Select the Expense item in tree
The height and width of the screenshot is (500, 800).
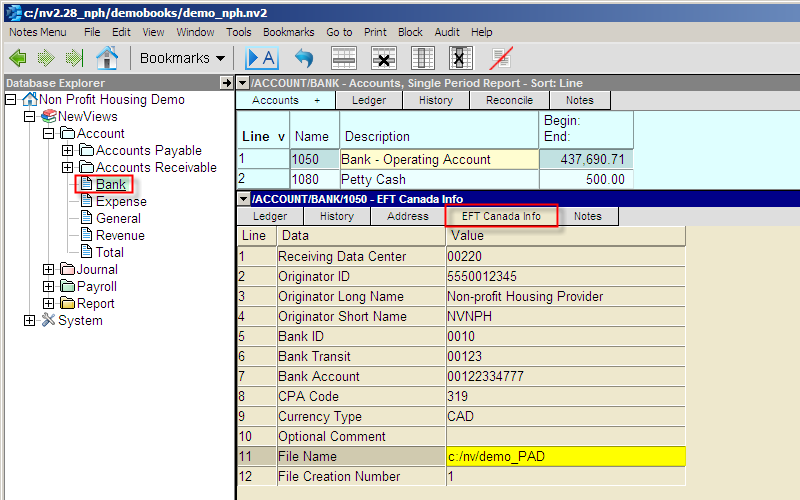point(120,202)
